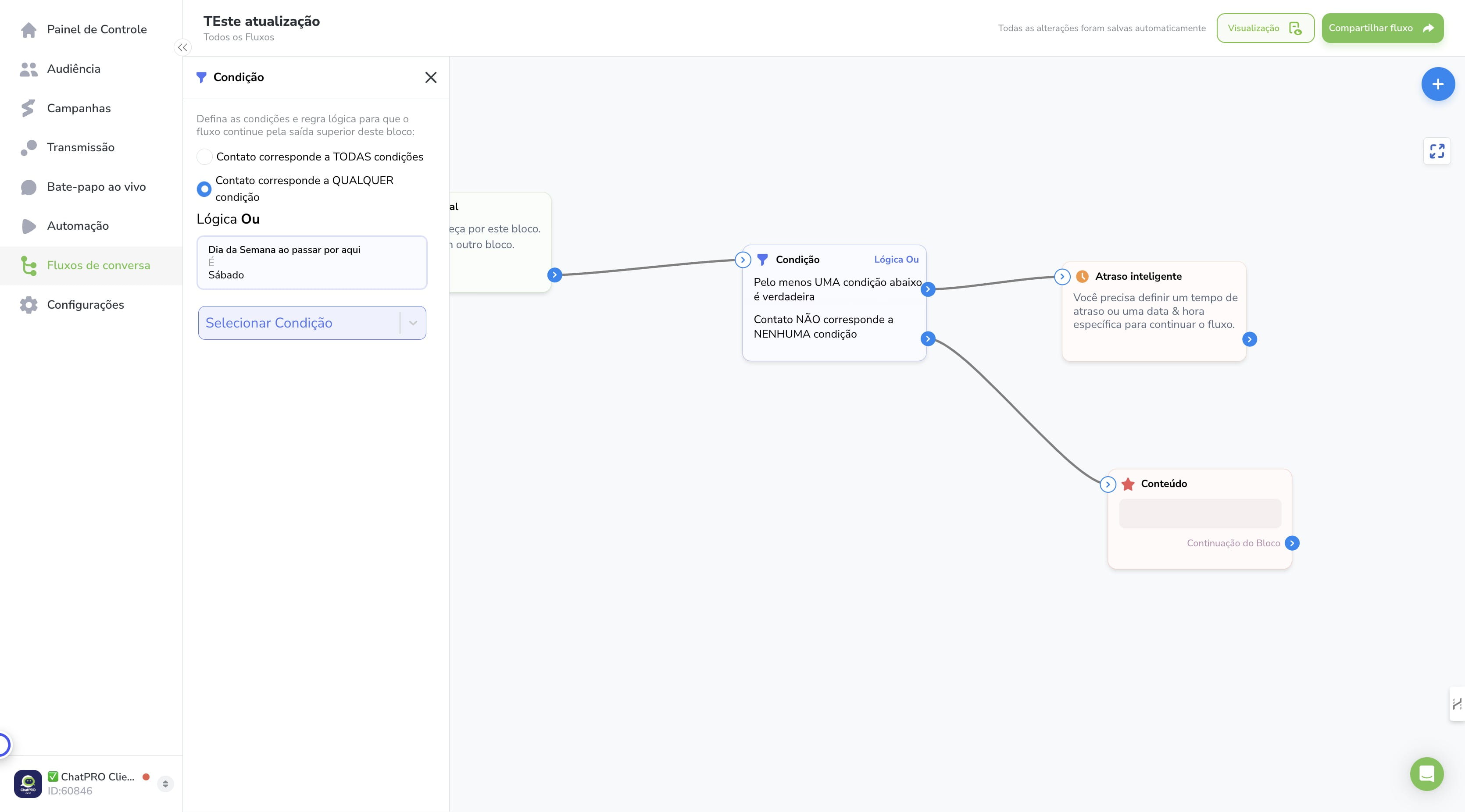Click the blue plus add-block button

point(1438,84)
